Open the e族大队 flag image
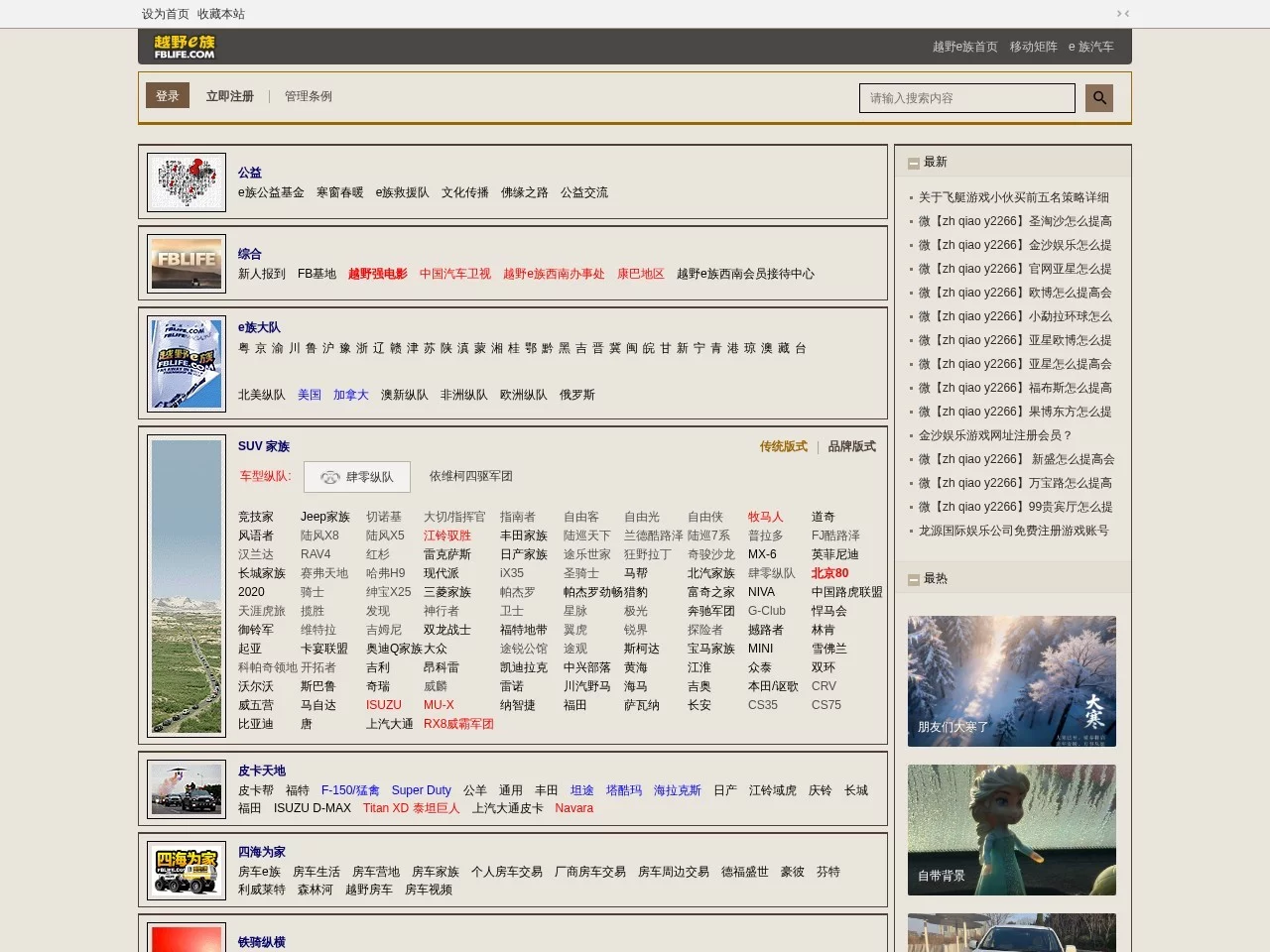1270x952 pixels. tap(187, 363)
